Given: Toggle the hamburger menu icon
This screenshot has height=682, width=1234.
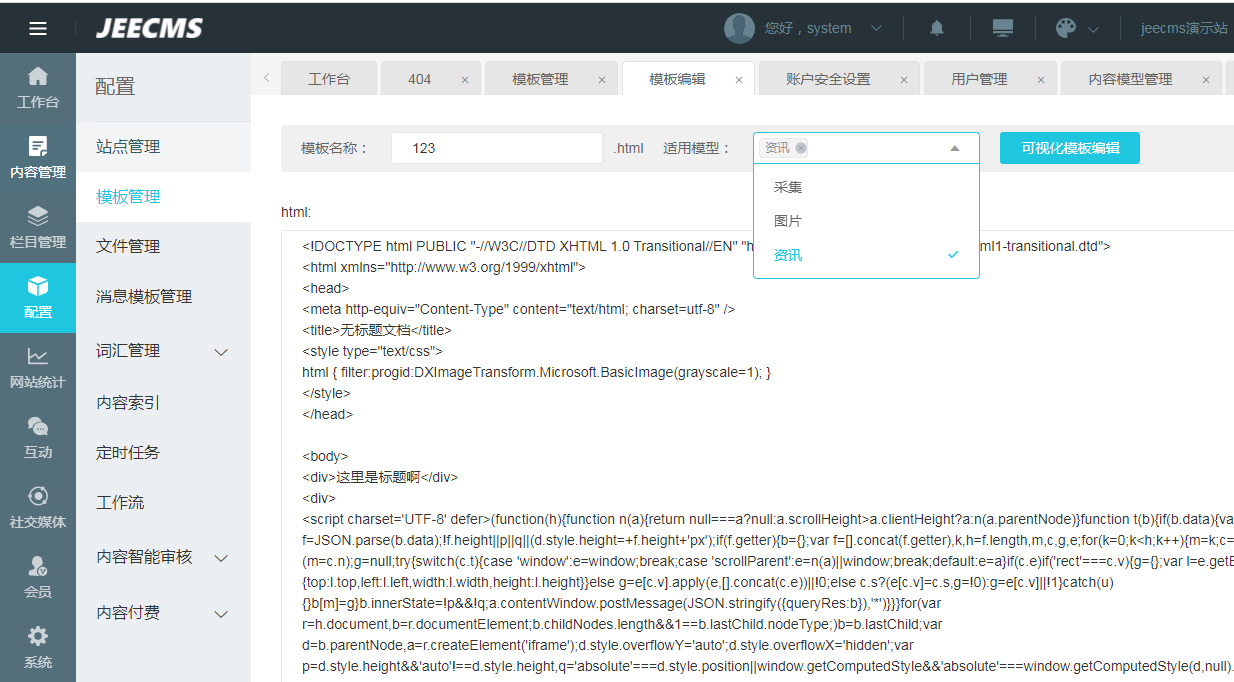Looking at the screenshot, I should click(38, 28).
